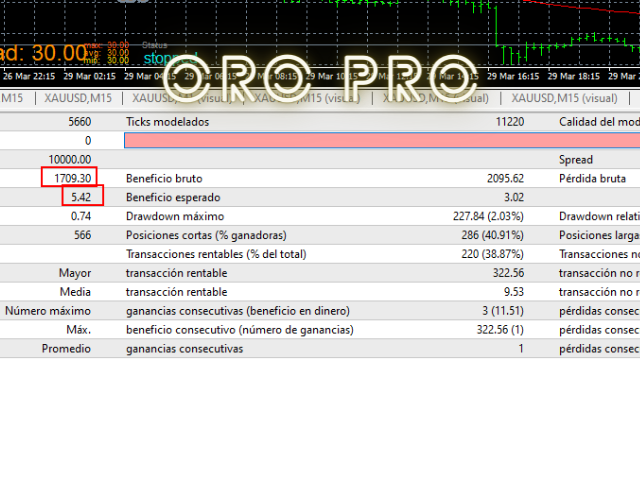
Task: Select transacción rentable in the Mayor row
Action: pos(176,273)
